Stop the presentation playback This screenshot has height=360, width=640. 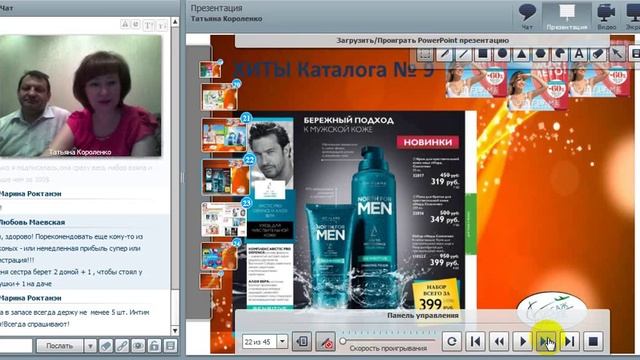pos(593,341)
